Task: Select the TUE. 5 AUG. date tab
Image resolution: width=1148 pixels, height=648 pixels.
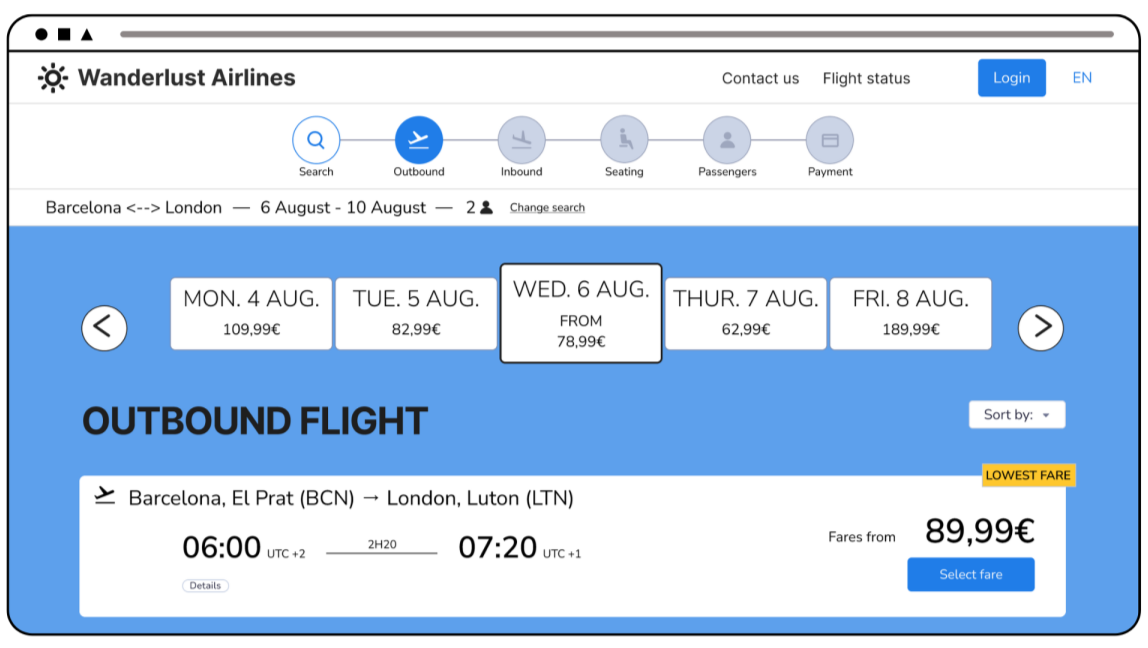Action: click(415, 313)
